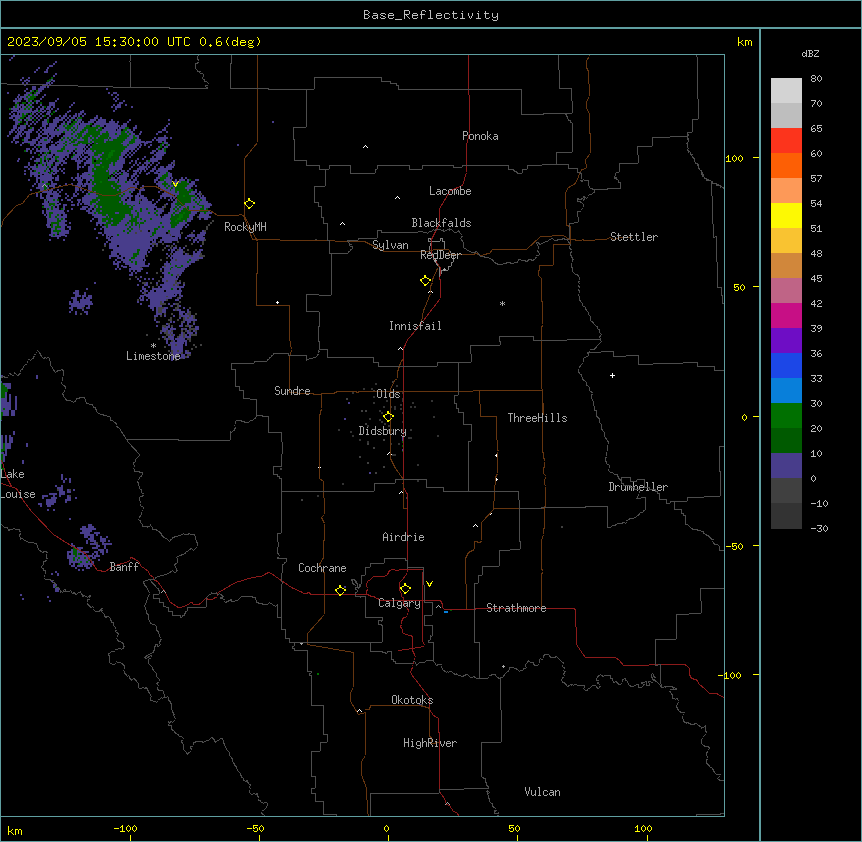Click the -30 value on the dBZ scale
This screenshot has height=842, width=862.
coord(819,528)
